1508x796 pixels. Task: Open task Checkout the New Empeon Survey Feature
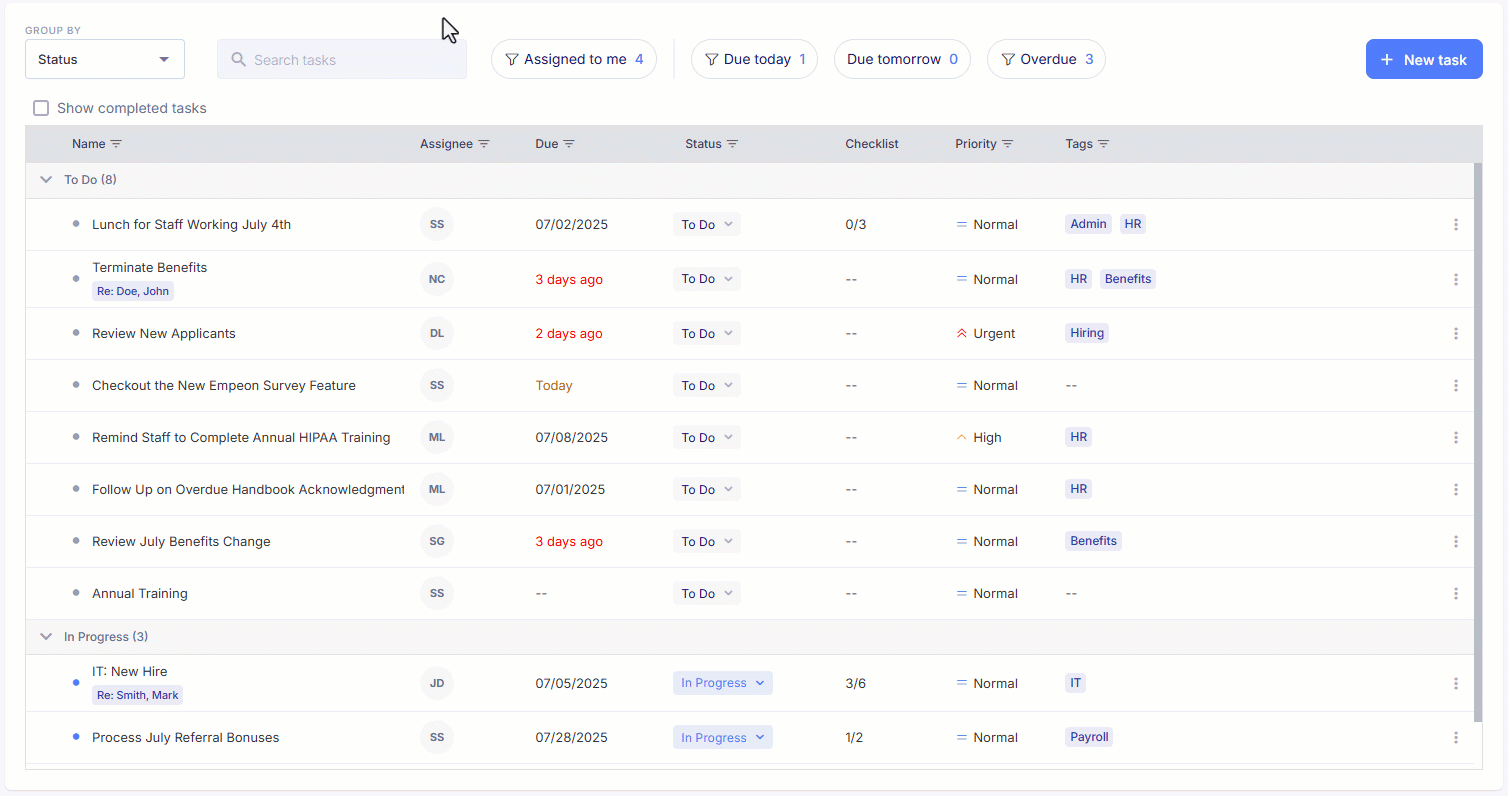[x=224, y=385]
